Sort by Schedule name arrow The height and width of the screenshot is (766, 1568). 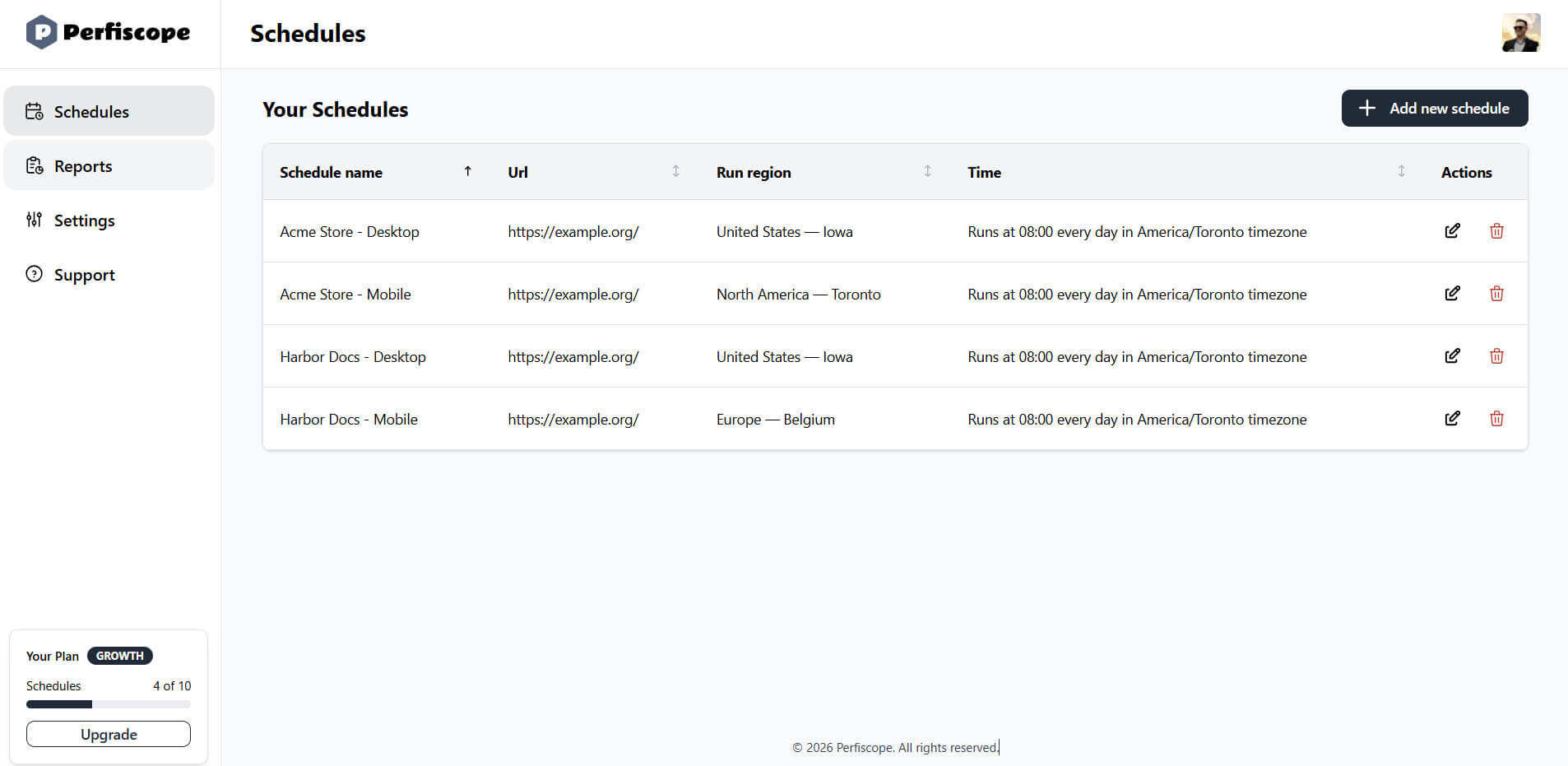click(467, 171)
